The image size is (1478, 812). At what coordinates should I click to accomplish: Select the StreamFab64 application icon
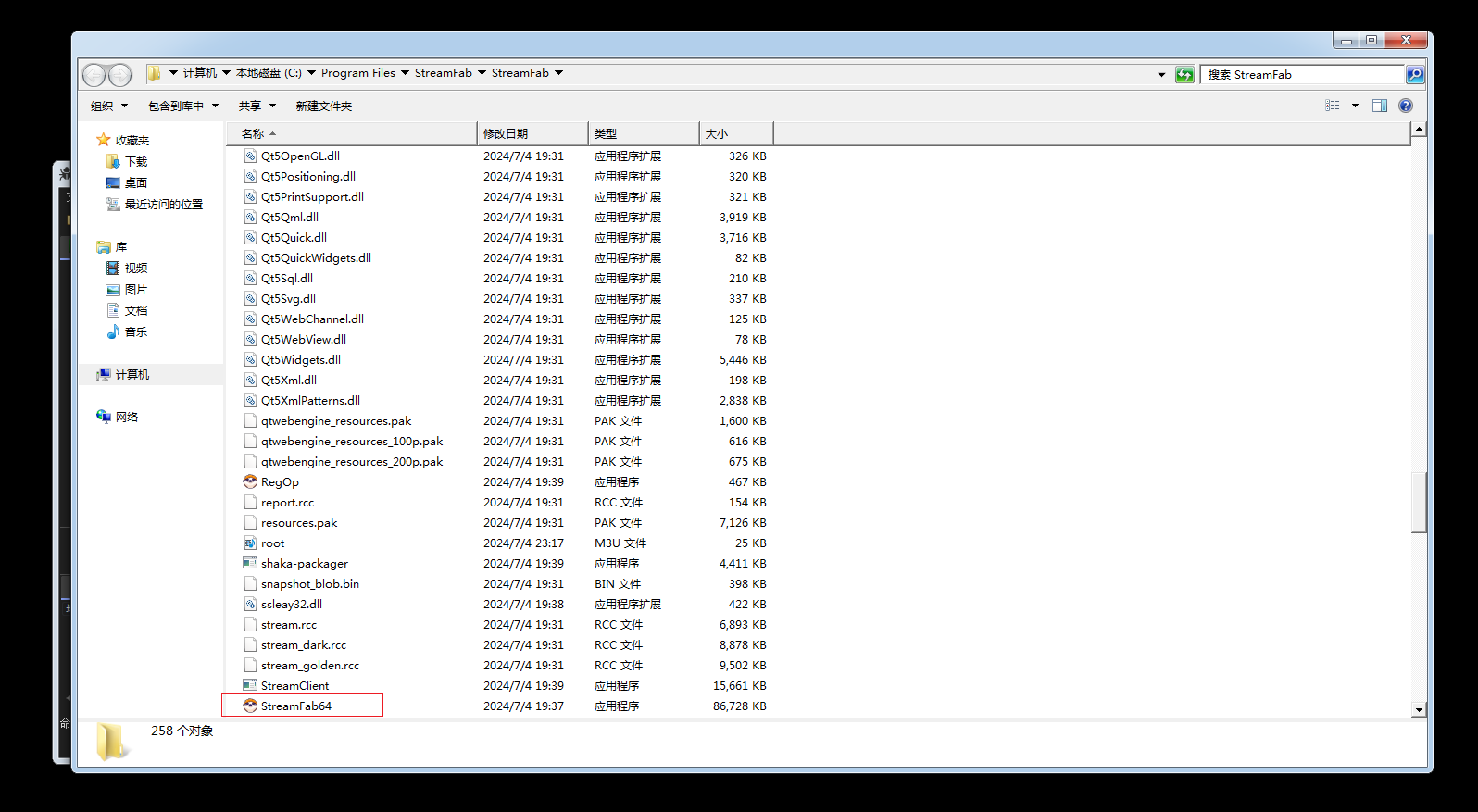tap(250, 706)
